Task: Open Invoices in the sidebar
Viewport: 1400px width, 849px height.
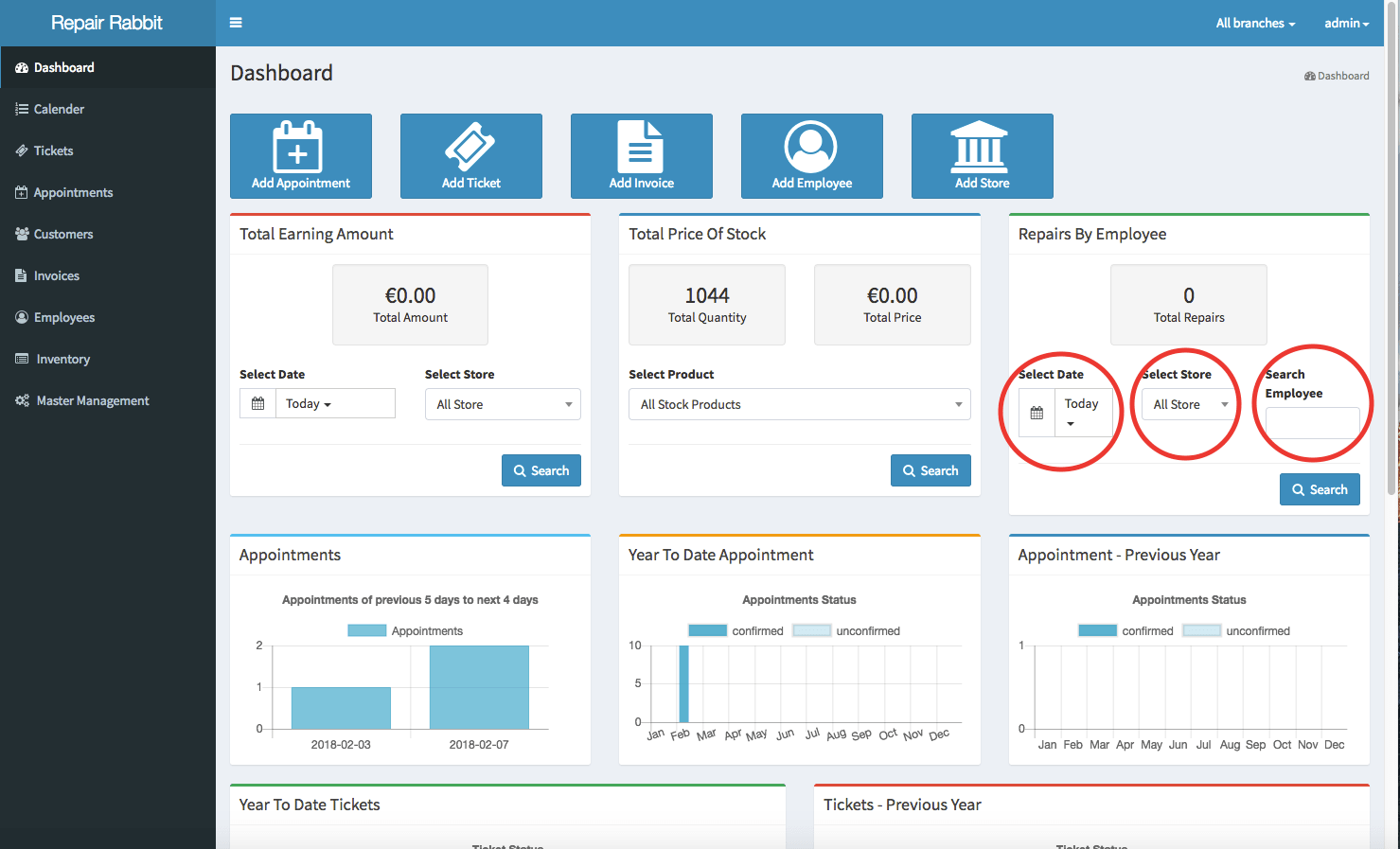Action: click(x=108, y=275)
